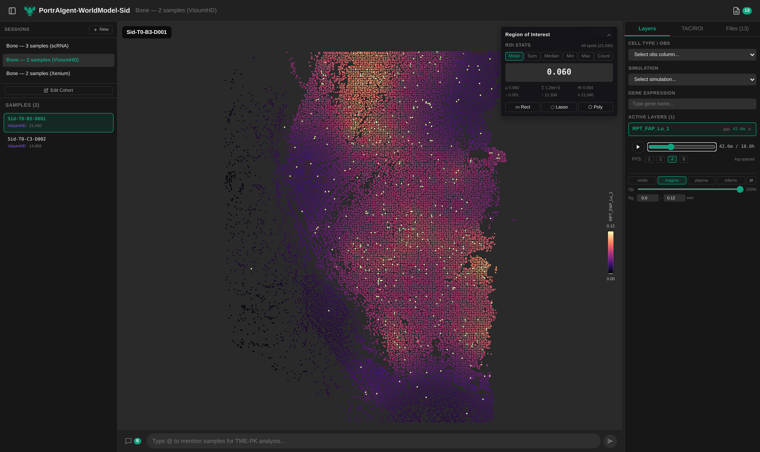Switch to the Files (13) tab
Screen dimensions: 760x452
coord(737,29)
